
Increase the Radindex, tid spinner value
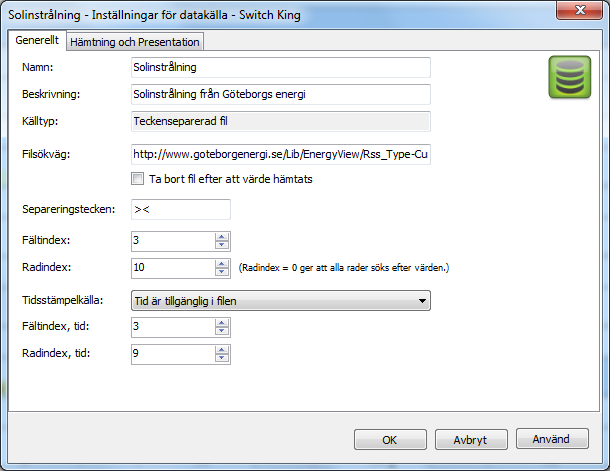coord(221,350)
